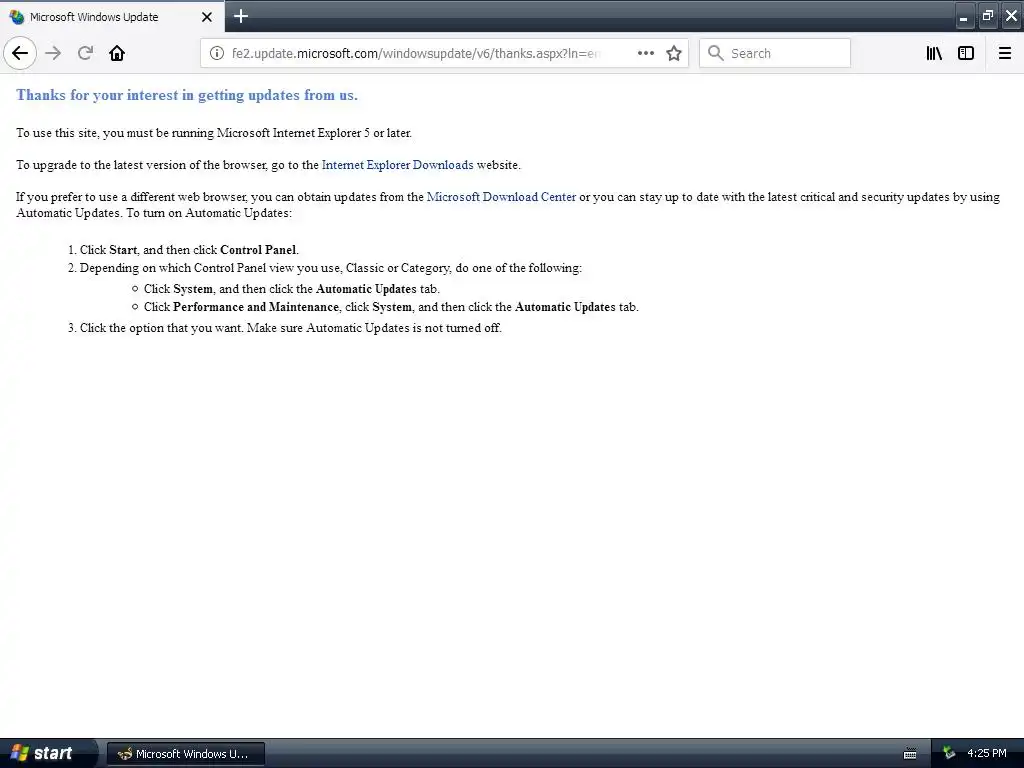Image resolution: width=1024 pixels, height=768 pixels.
Task: Click step 1 Start and Control Panel text
Action: click(189, 249)
